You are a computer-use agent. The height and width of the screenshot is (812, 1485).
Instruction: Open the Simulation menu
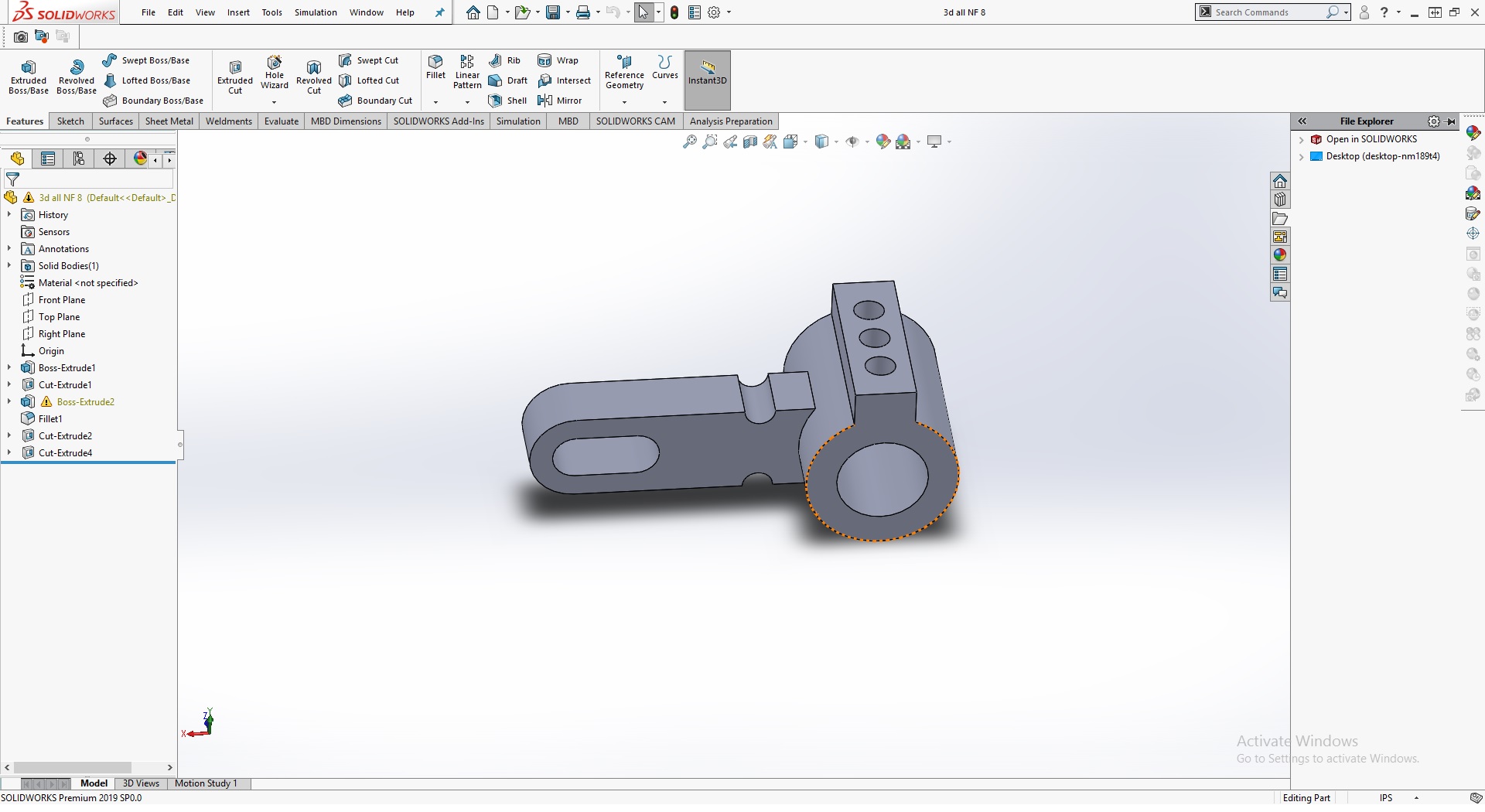point(316,12)
